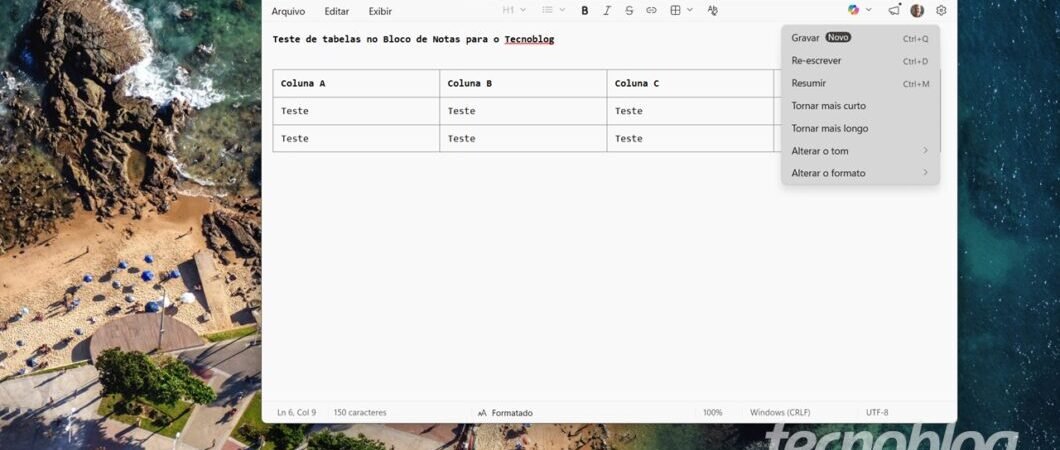This screenshot has width=1060, height=450.
Task: Expand the Alterar o formato submenu arrow
Action: point(925,172)
